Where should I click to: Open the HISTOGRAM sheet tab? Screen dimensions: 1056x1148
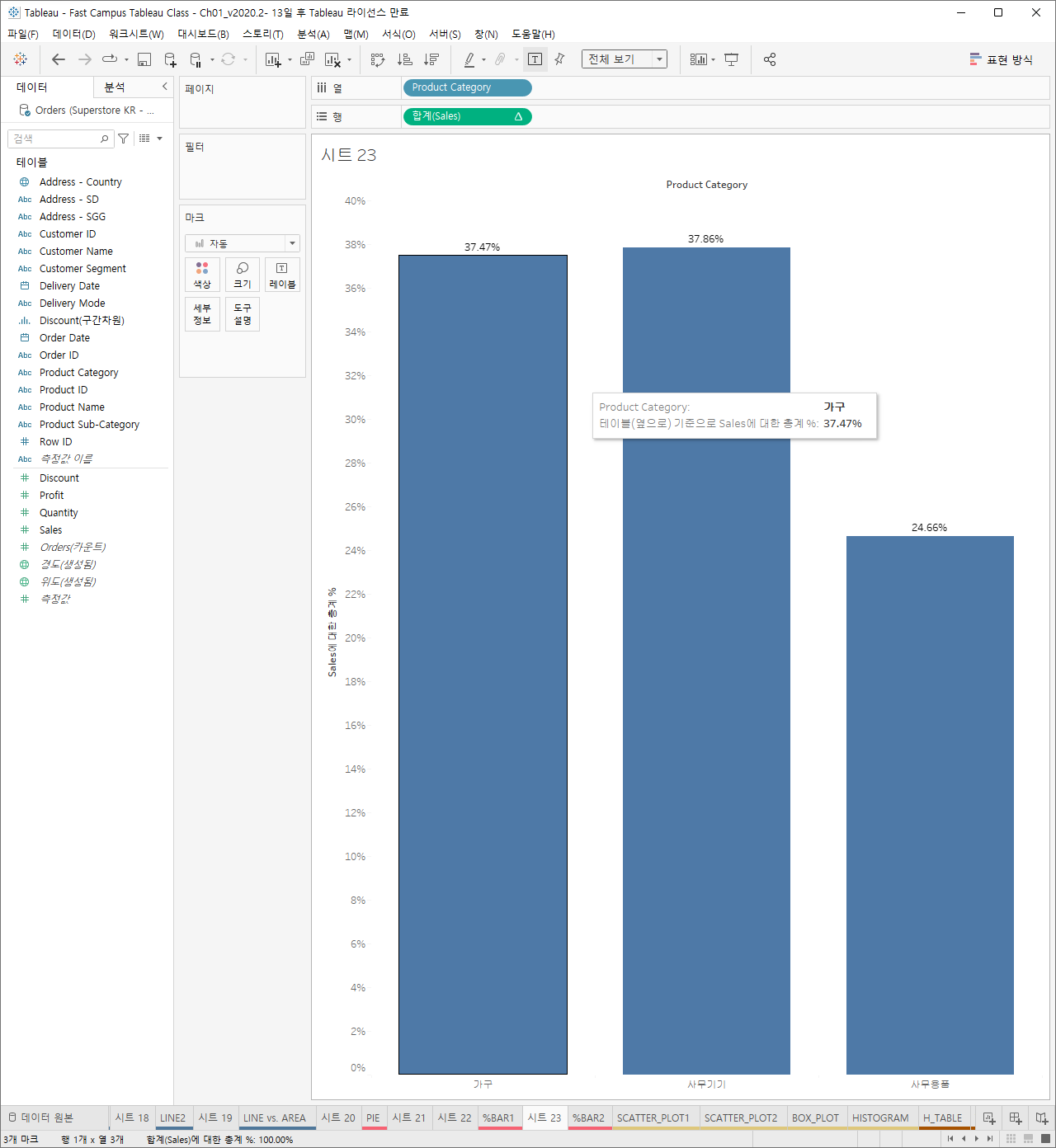880,1118
